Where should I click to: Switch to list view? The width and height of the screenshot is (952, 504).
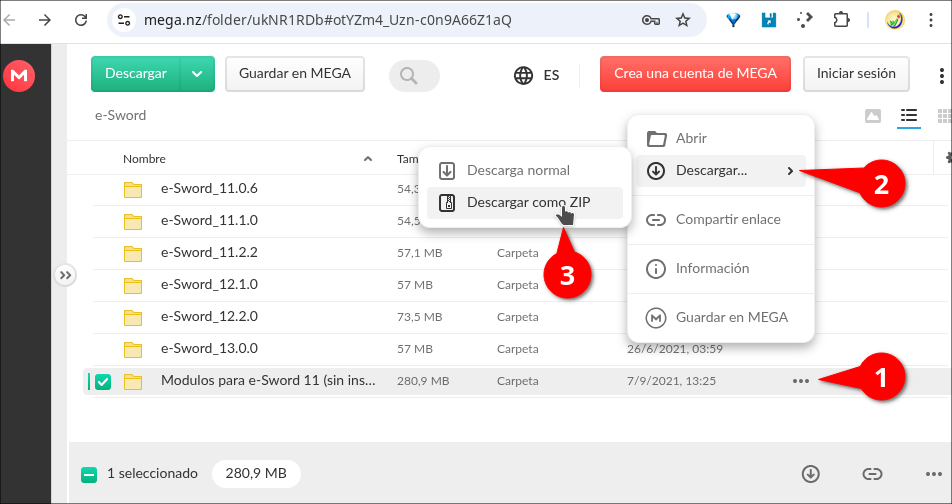coord(908,115)
